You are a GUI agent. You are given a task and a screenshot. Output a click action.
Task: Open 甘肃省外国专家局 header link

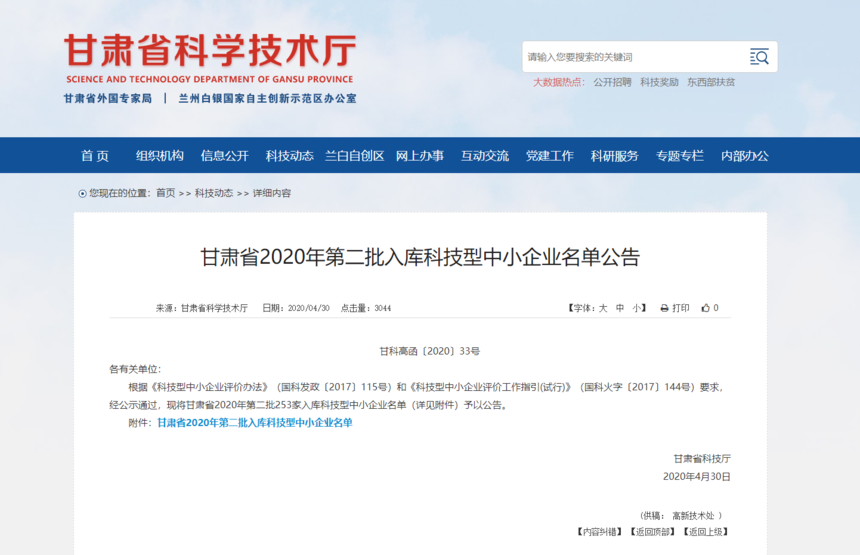point(108,99)
